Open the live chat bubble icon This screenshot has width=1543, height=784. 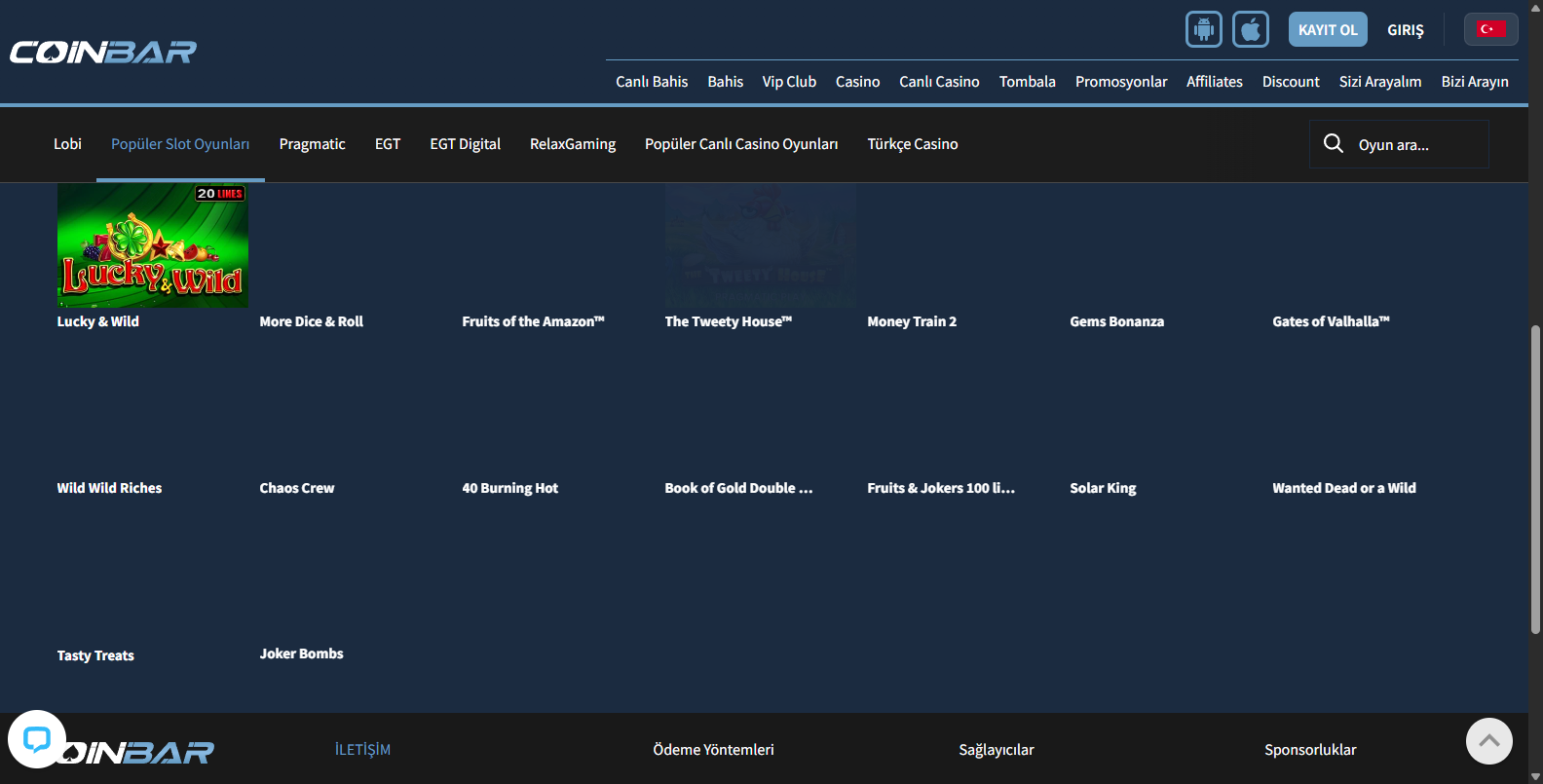click(x=37, y=739)
